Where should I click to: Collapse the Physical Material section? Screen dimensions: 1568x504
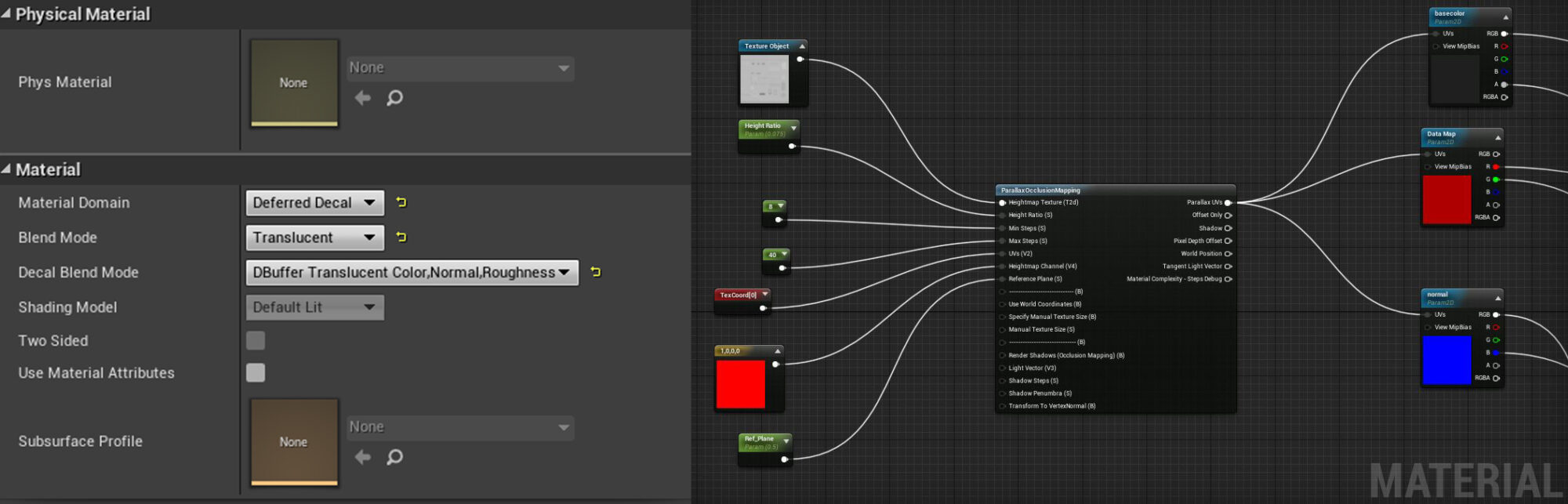pyautogui.click(x=6, y=13)
